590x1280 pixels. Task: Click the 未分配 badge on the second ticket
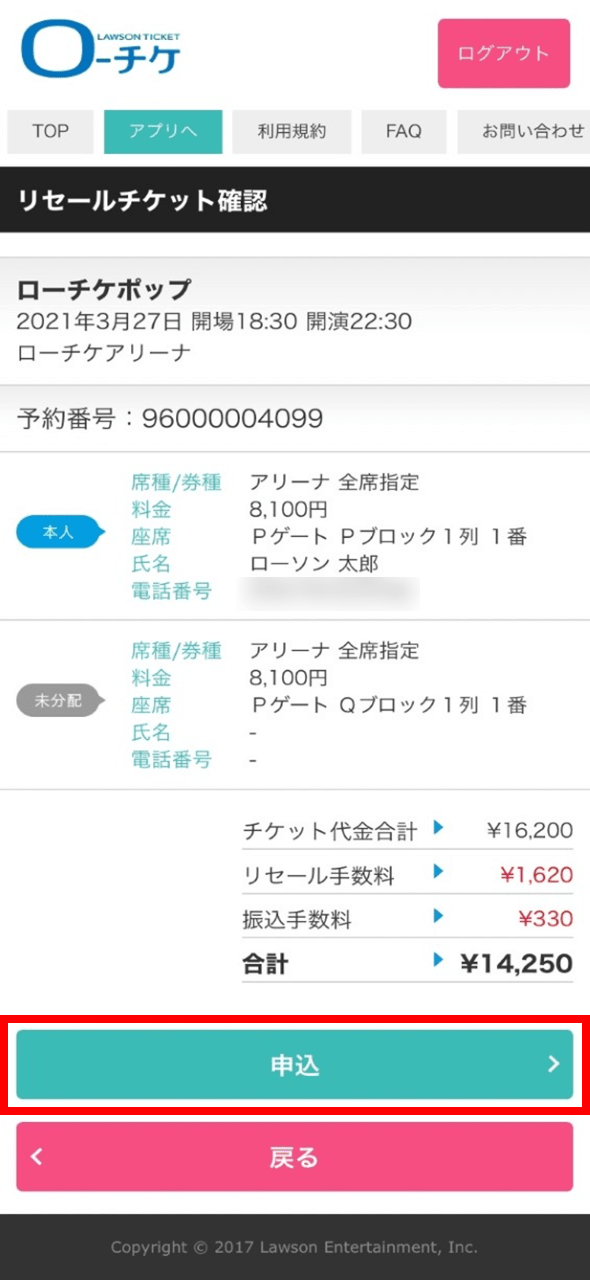pos(57,700)
